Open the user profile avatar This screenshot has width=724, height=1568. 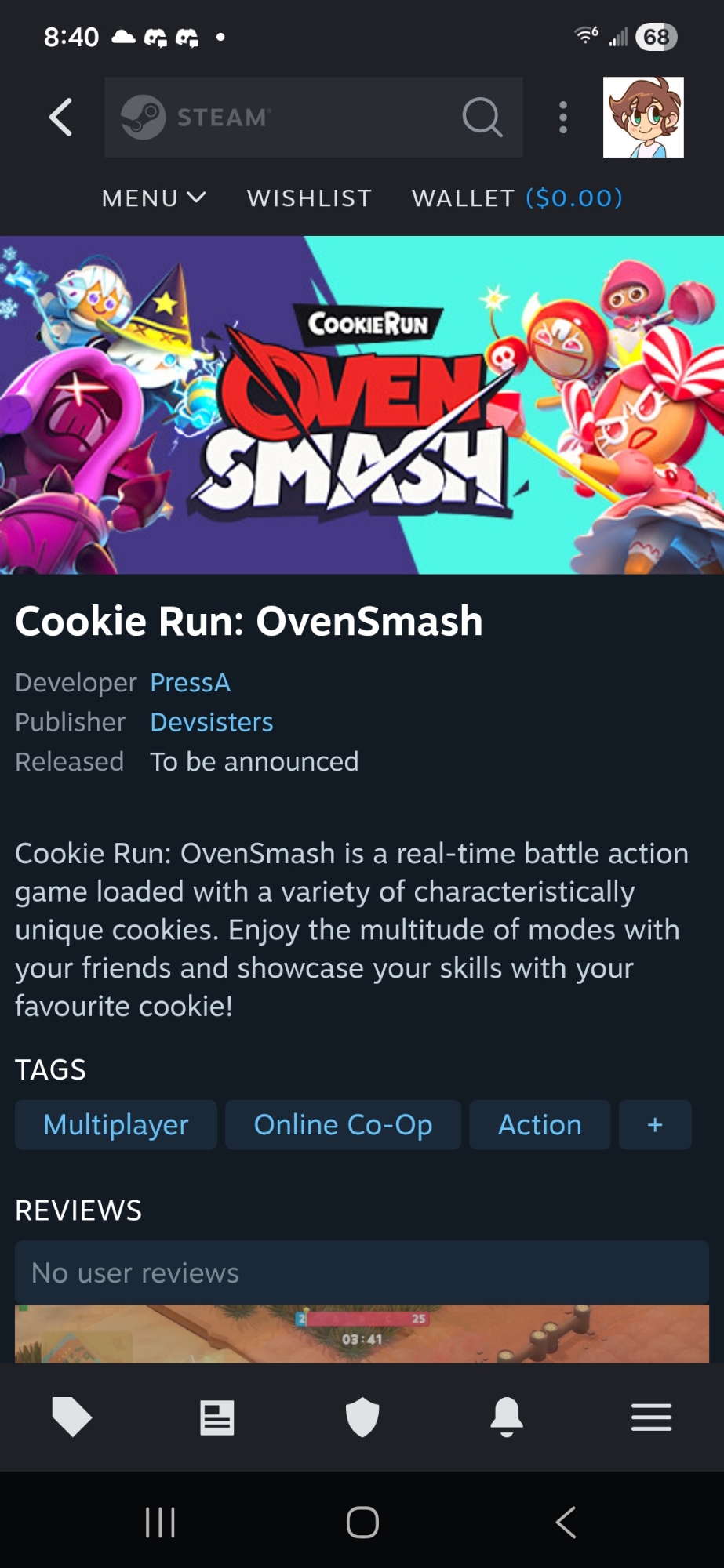tap(643, 118)
